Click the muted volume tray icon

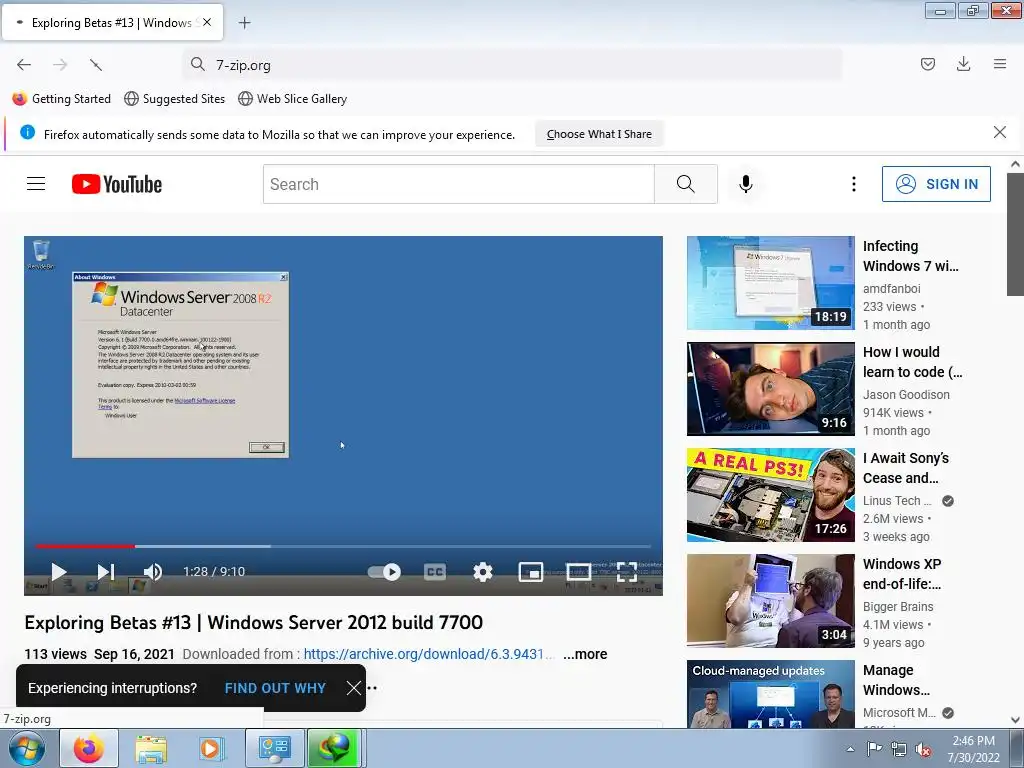coord(923,749)
